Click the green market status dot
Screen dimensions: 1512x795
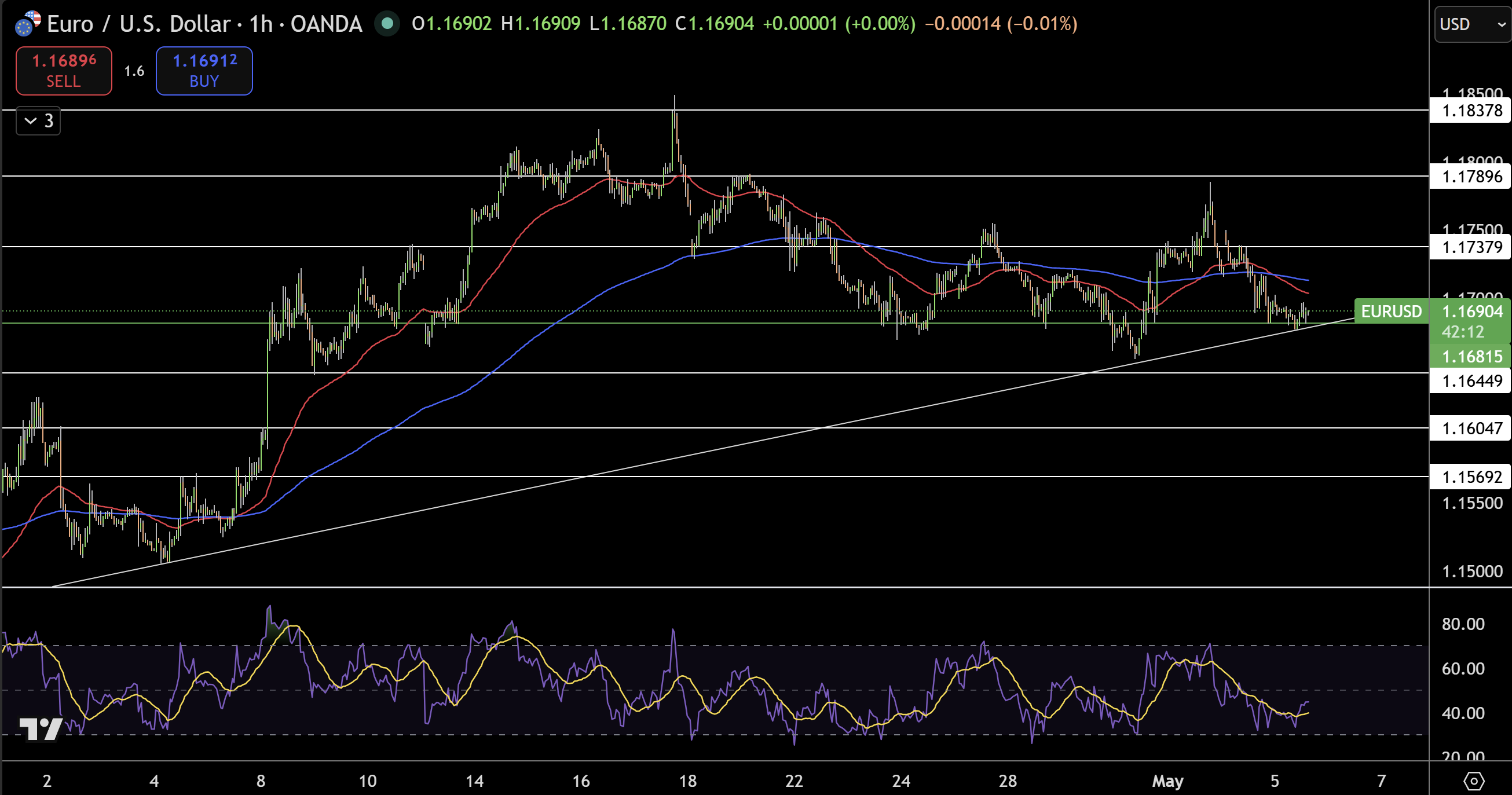coord(387,24)
